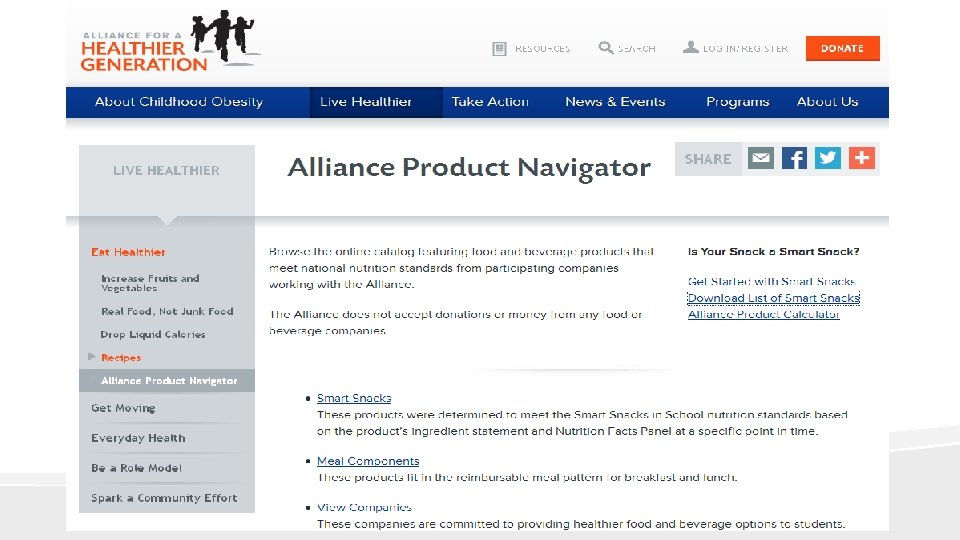This screenshot has width=960, height=540.
Task: Open About Childhood Obesity menu
Action: click(x=179, y=102)
